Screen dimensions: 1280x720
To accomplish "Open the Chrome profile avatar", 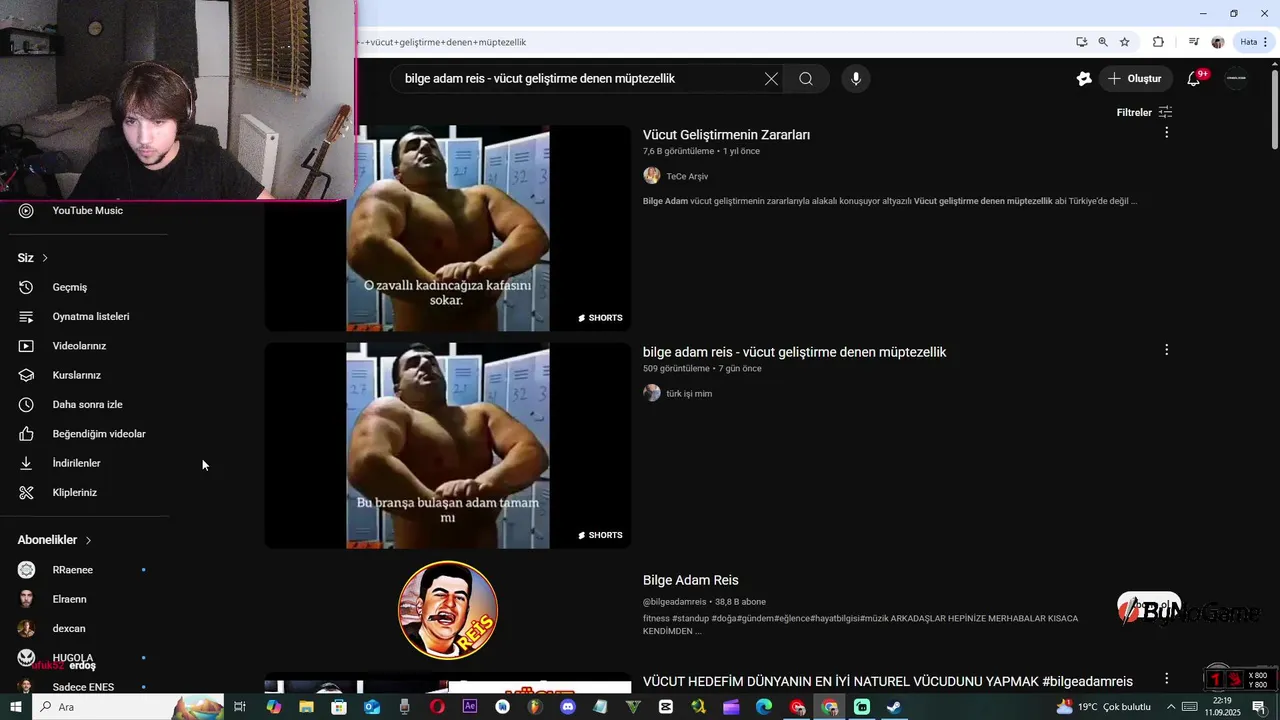I will [x=1217, y=42].
